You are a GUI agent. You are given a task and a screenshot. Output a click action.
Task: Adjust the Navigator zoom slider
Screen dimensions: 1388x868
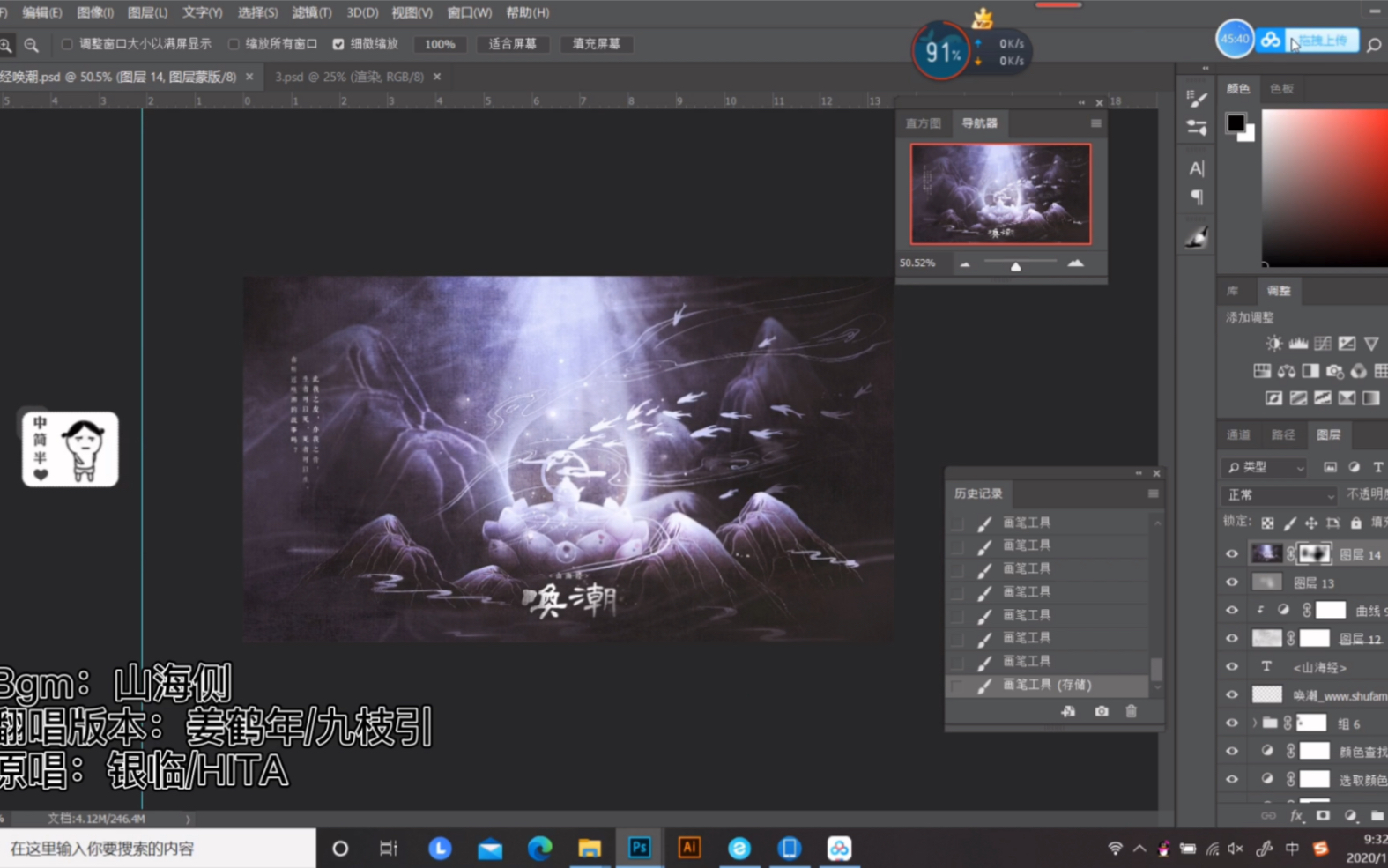[1015, 265]
